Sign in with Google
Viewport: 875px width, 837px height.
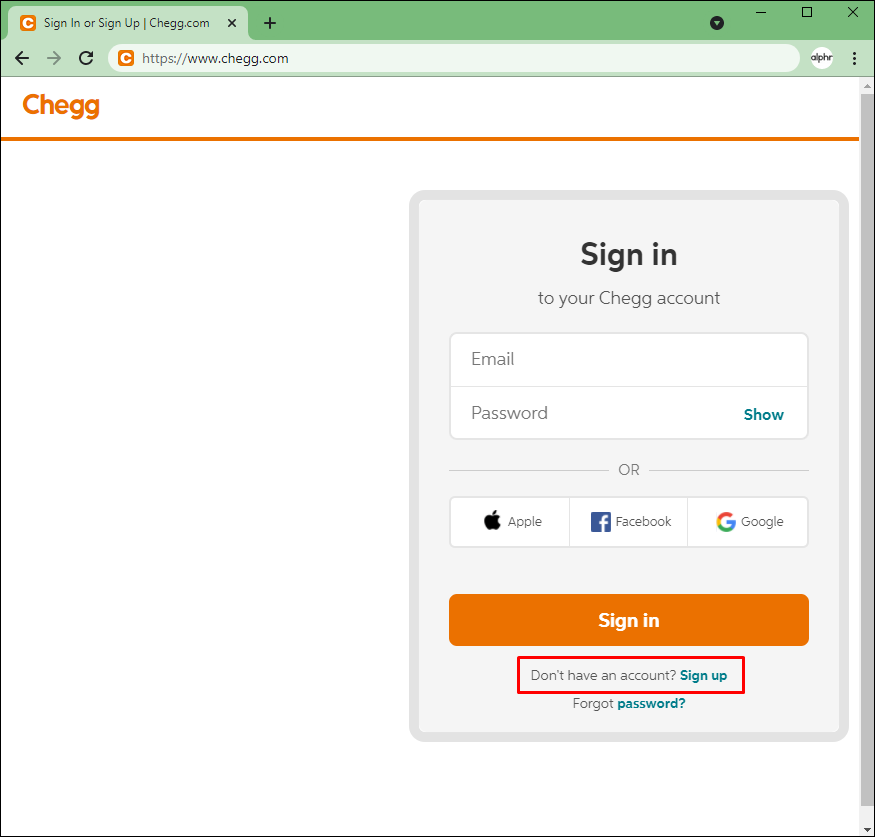tap(748, 522)
